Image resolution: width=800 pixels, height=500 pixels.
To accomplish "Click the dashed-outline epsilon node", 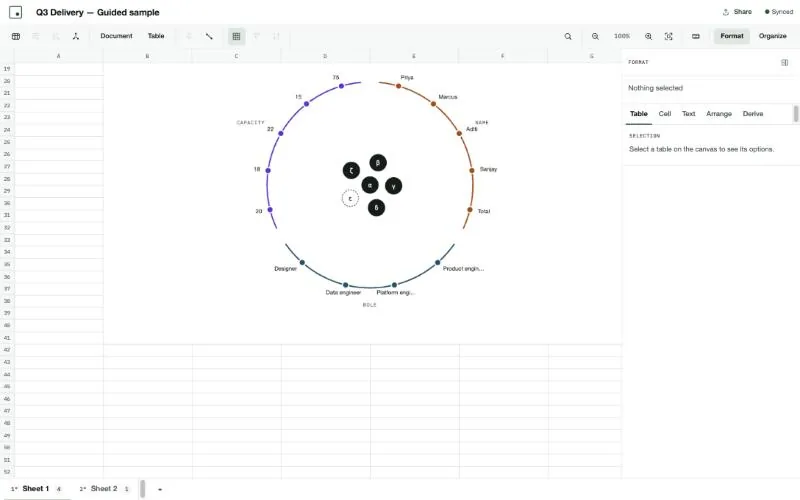I will pyautogui.click(x=350, y=198).
